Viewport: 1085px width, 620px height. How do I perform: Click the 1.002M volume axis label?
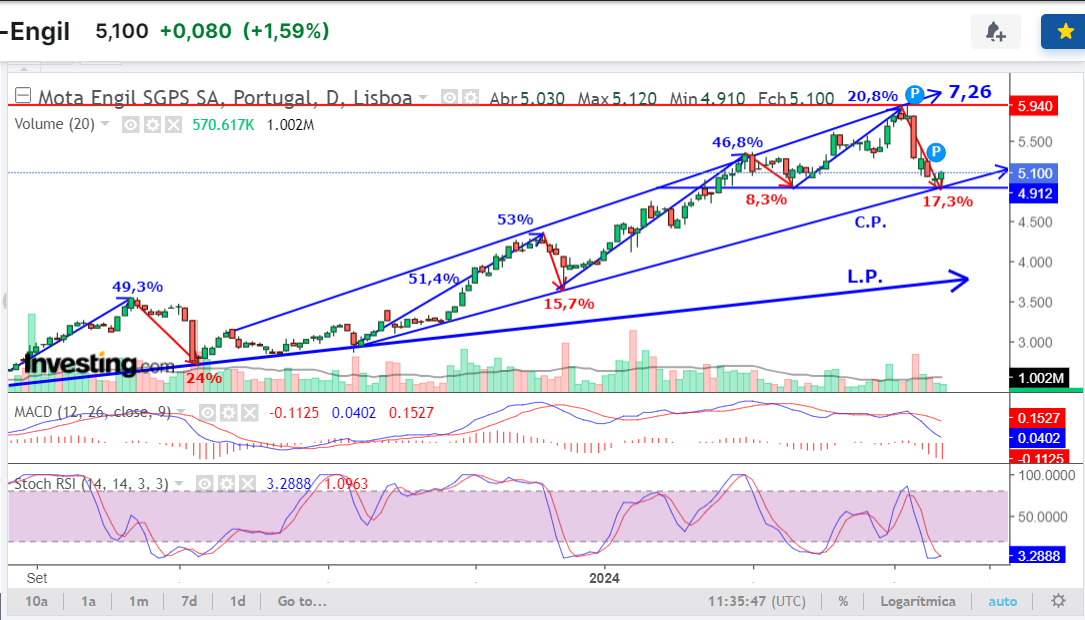pos(1039,378)
